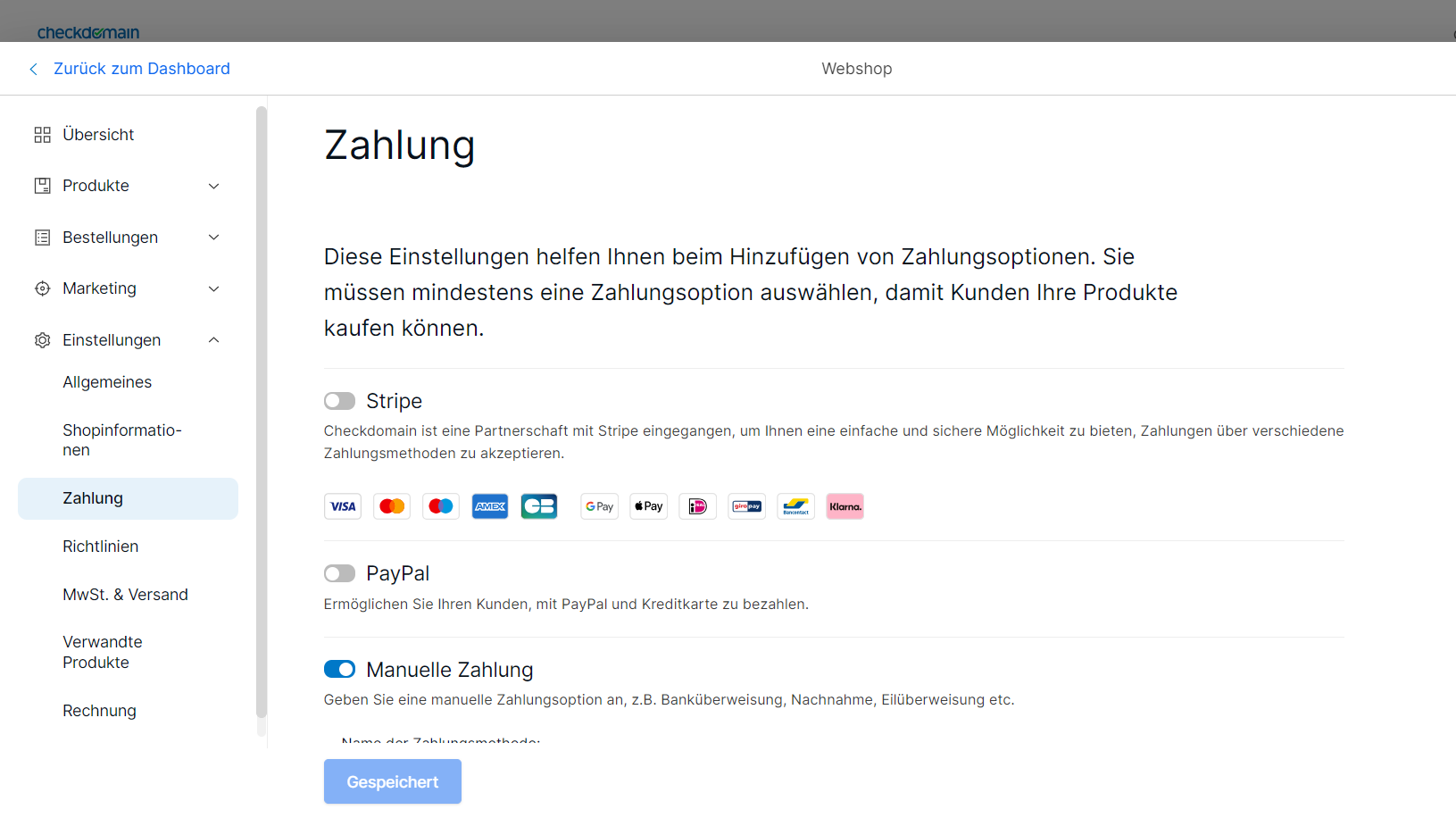Click the Klarna payment icon
This screenshot has height=818, width=1456.
coord(844,506)
